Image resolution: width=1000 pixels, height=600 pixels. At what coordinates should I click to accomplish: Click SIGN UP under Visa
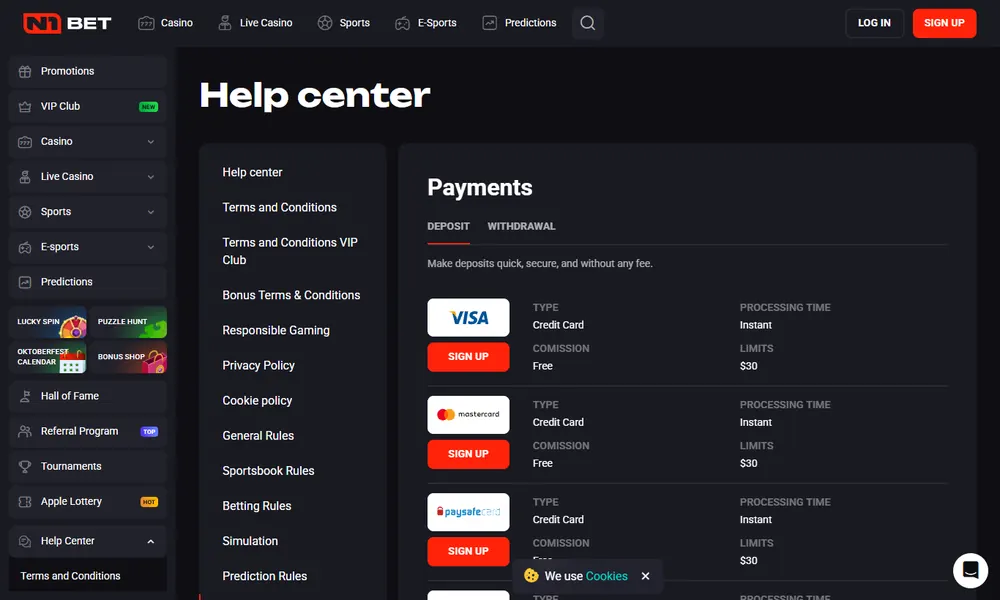pyautogui.click(x=468, y=356)
